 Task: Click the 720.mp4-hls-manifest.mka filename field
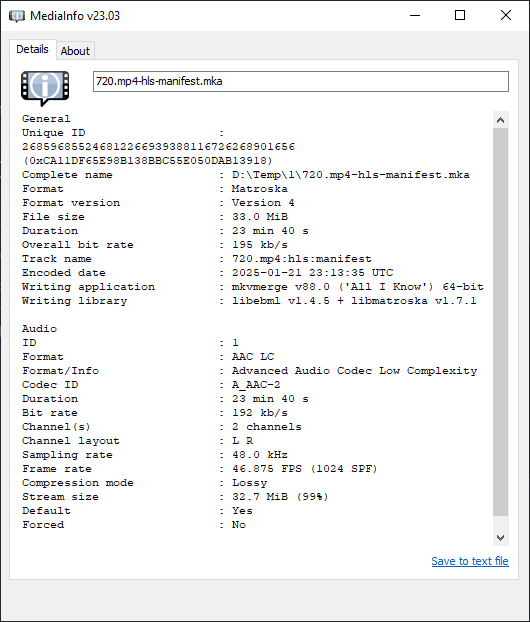(x=301, y=81)
